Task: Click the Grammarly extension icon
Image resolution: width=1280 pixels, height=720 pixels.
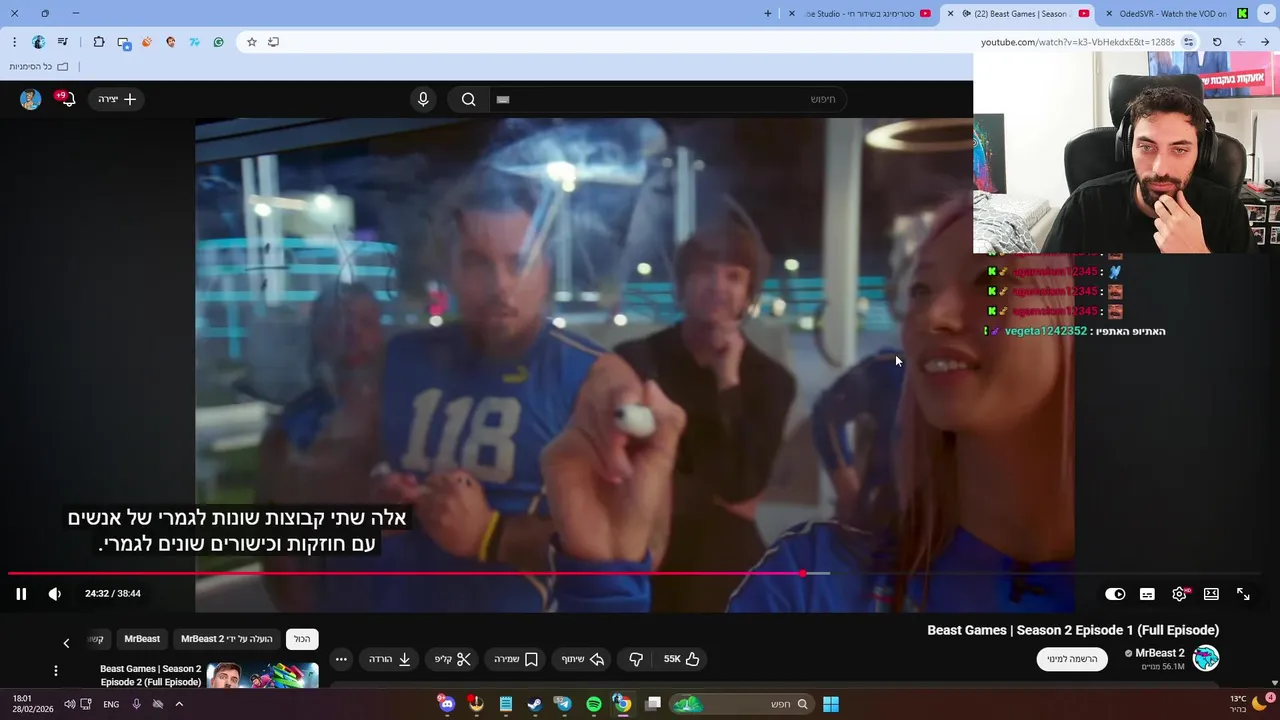Action: (x=218, y=42)
